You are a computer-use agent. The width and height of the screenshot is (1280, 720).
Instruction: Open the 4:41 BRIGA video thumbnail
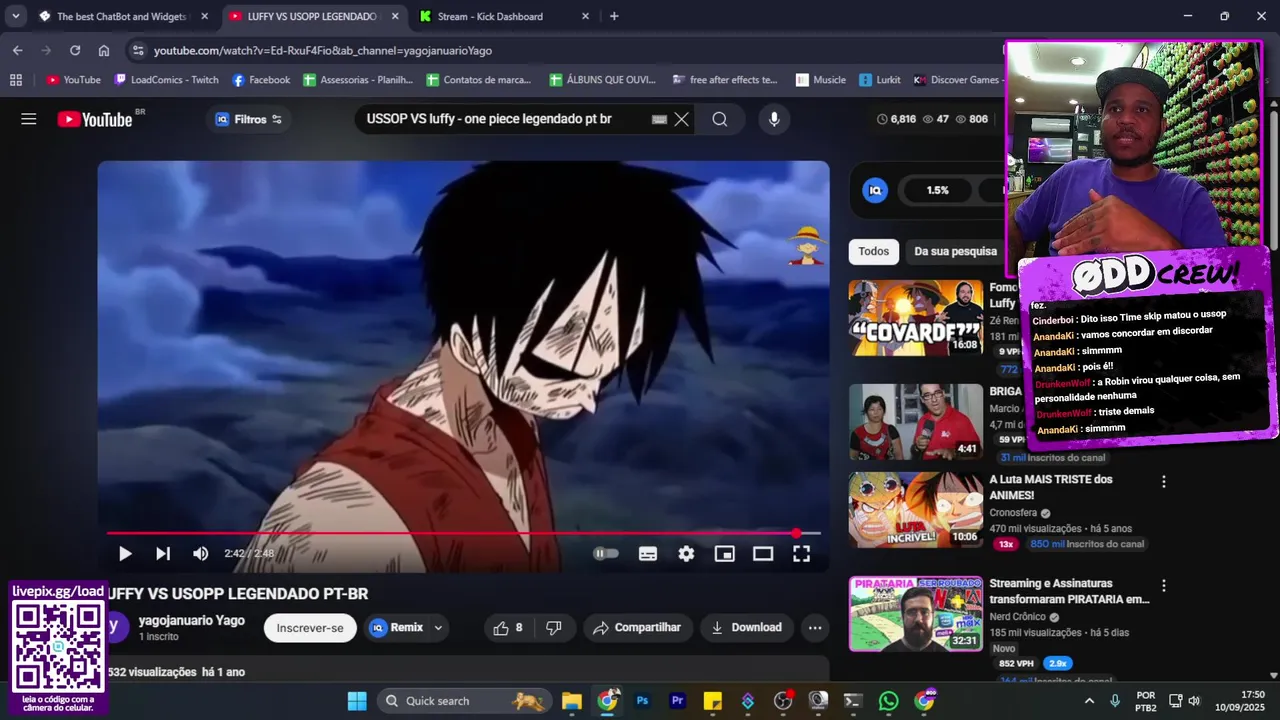click(x=916, y=422)
